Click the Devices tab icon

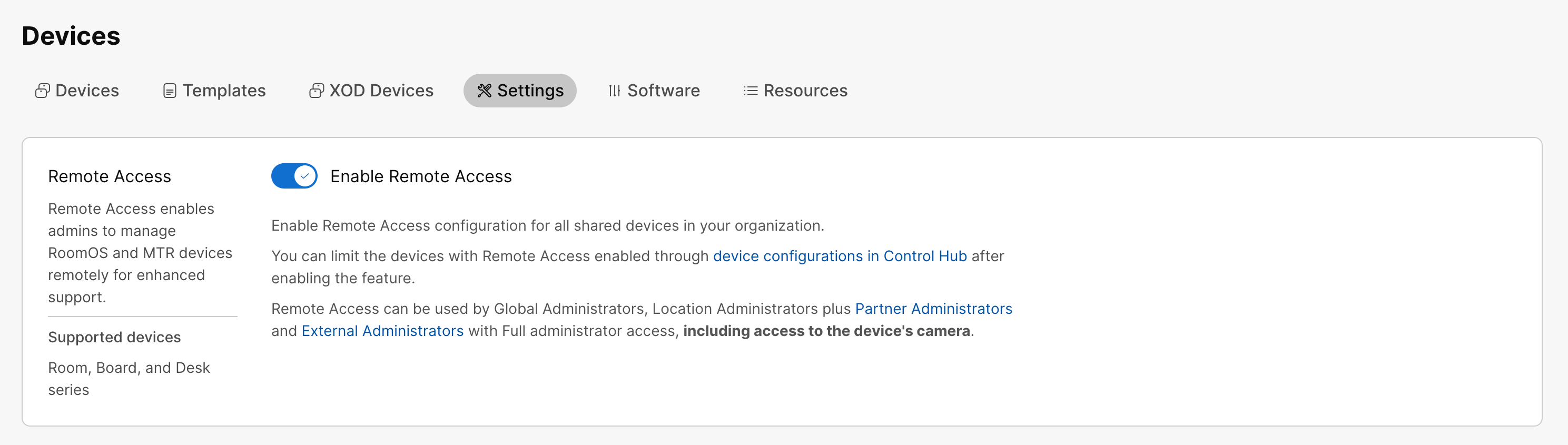pyautogui.click(x=42, y=91)
